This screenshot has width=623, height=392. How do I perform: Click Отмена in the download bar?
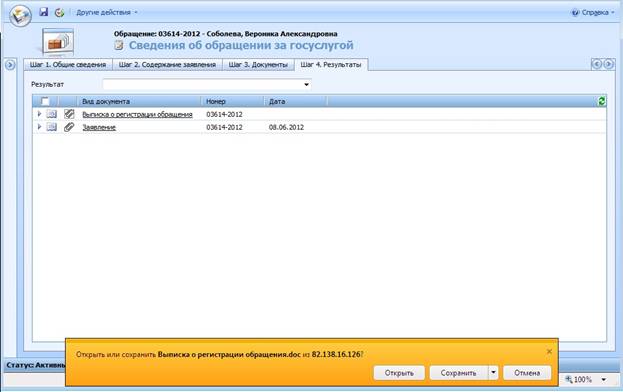527,373
